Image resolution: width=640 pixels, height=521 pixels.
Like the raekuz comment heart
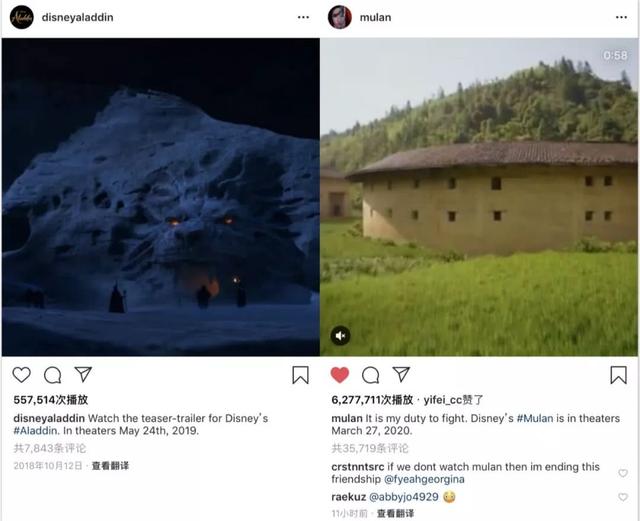(623, 497)
